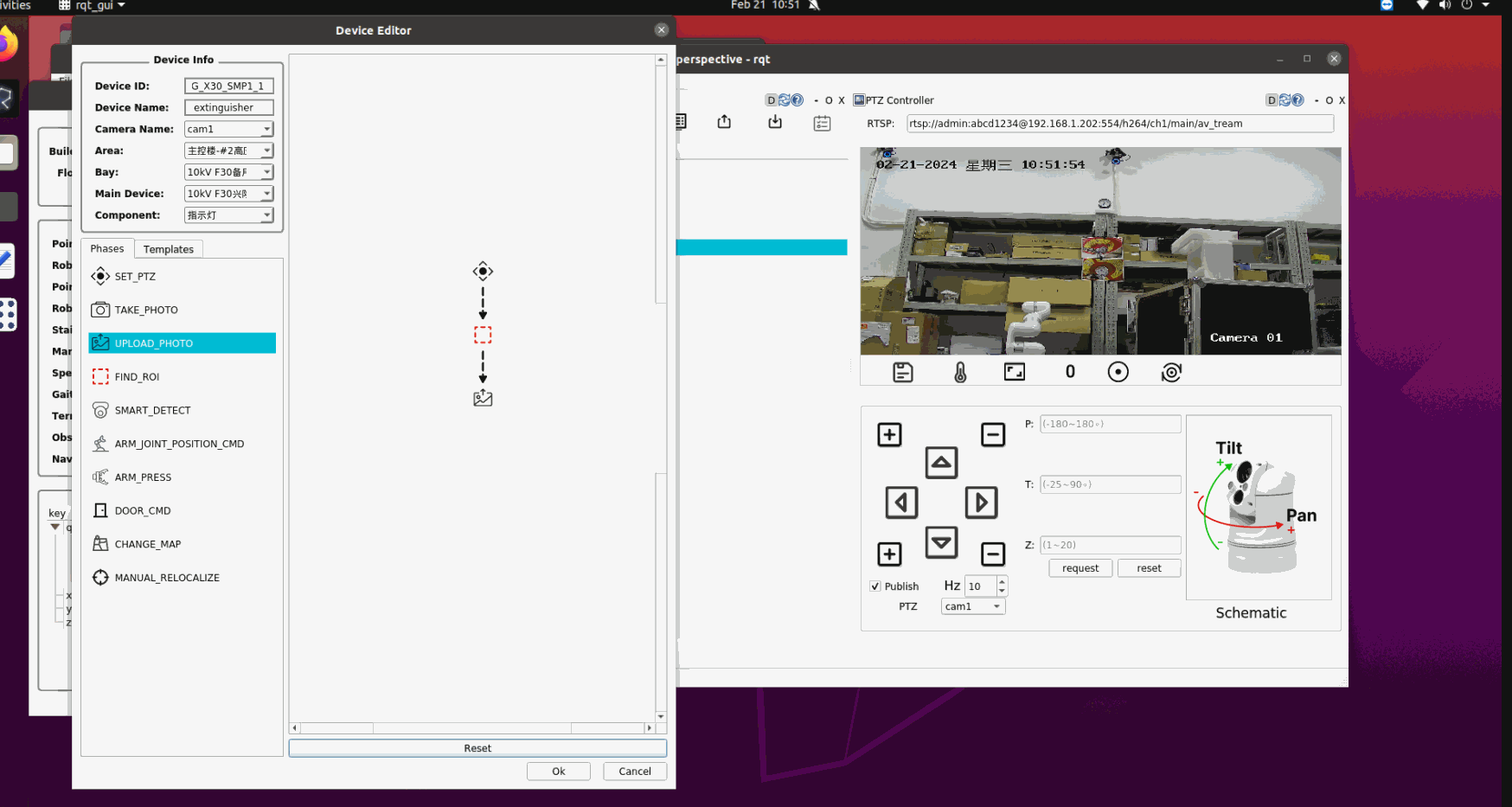Increase the Hz value with stepper
Image resolution: width=1512 pixels, height=807 pixels.
[1002, 581]
